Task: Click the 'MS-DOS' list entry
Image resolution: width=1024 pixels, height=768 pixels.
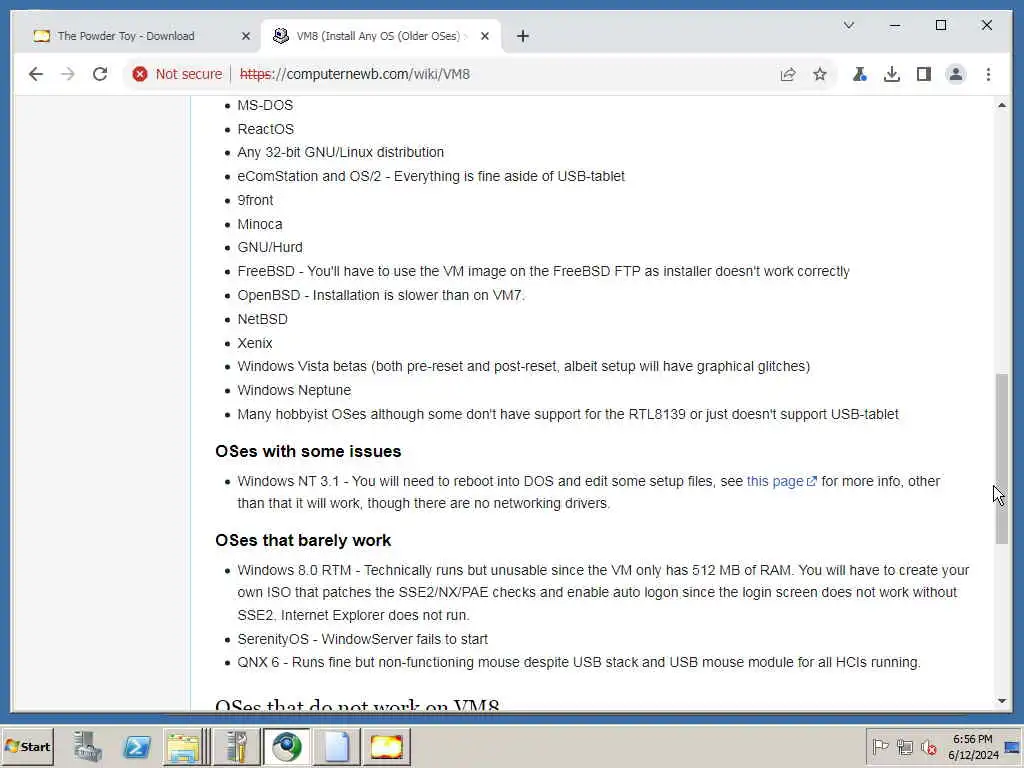Action: click(265, 105)
